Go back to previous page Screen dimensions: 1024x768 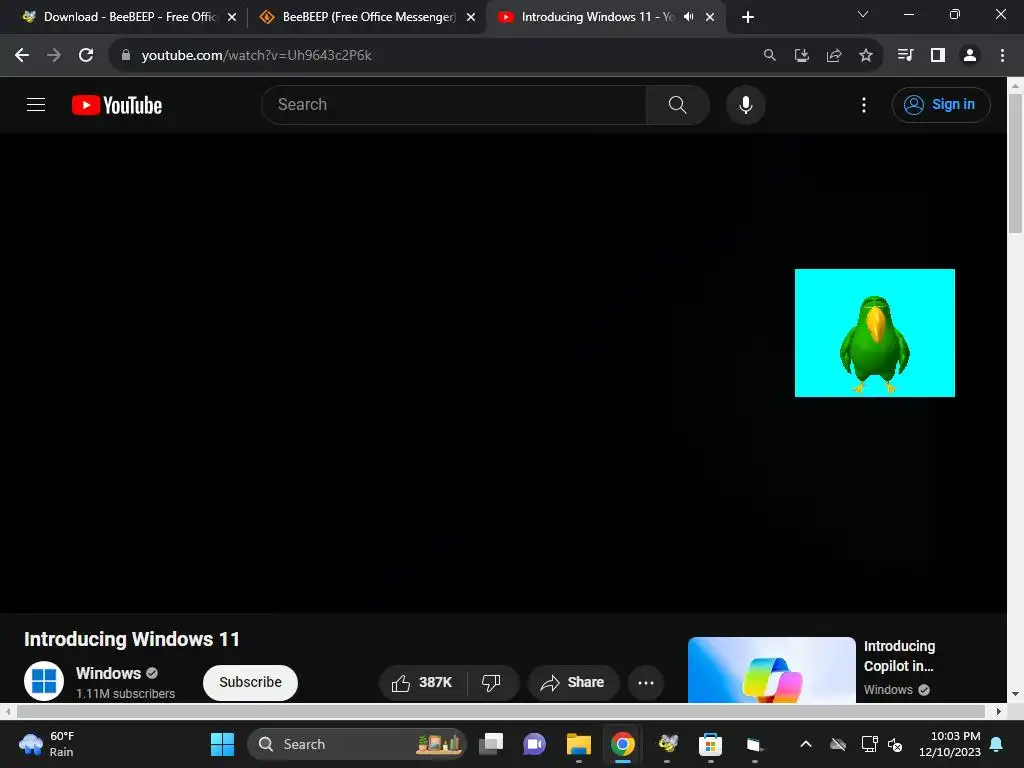(22, 55)
